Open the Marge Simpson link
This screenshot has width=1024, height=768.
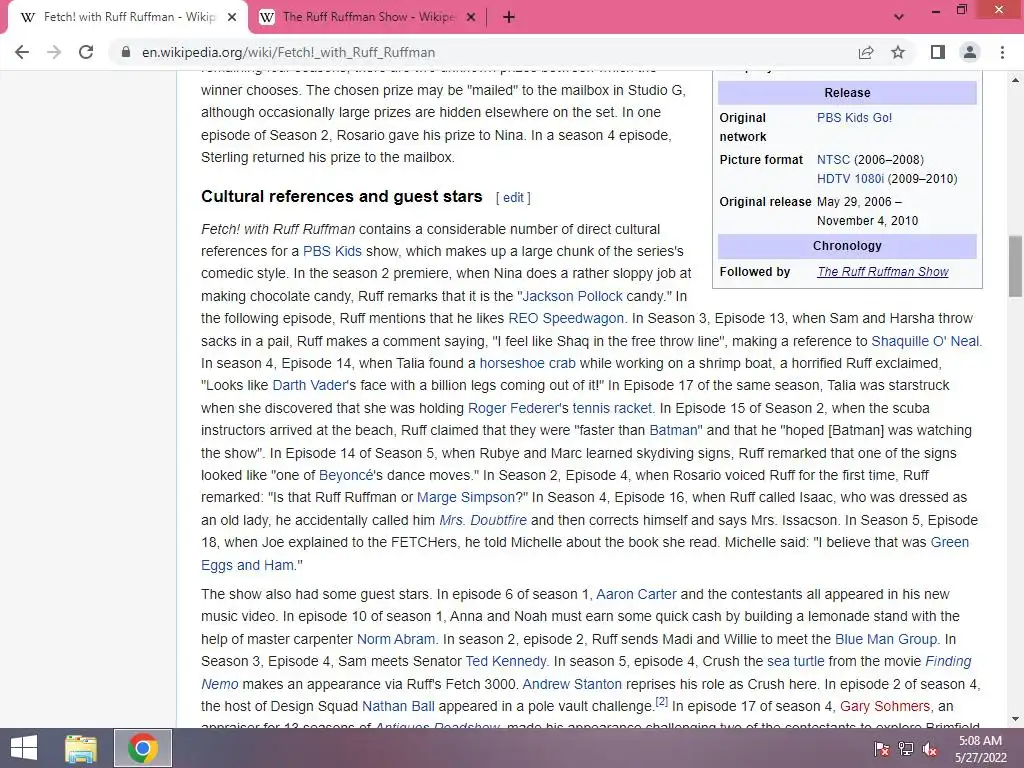pos(466,498)
